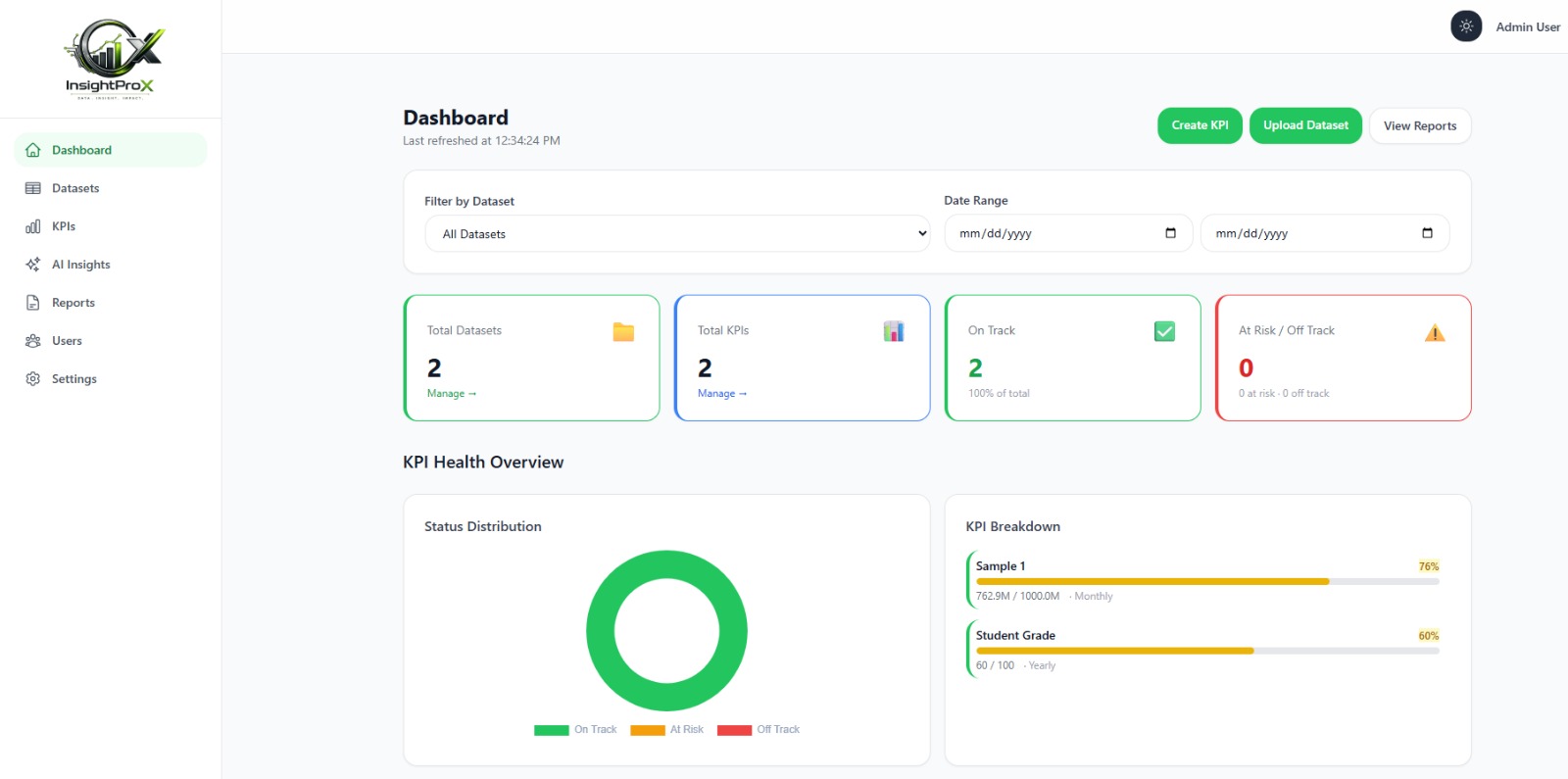The height and width of the screenshot is (779, 1568).
Task: Click the Student Grade progress bar
Action: [x=1207, y=651]
